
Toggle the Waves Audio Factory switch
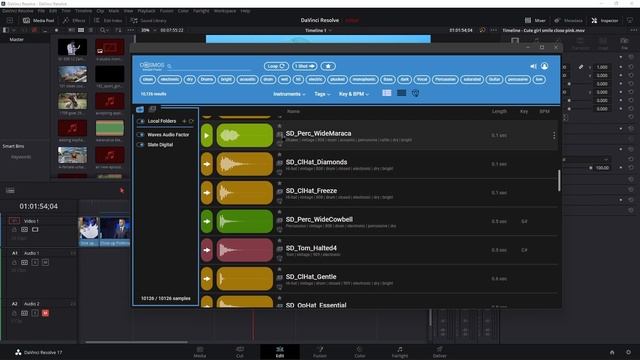tap(141, 135)
